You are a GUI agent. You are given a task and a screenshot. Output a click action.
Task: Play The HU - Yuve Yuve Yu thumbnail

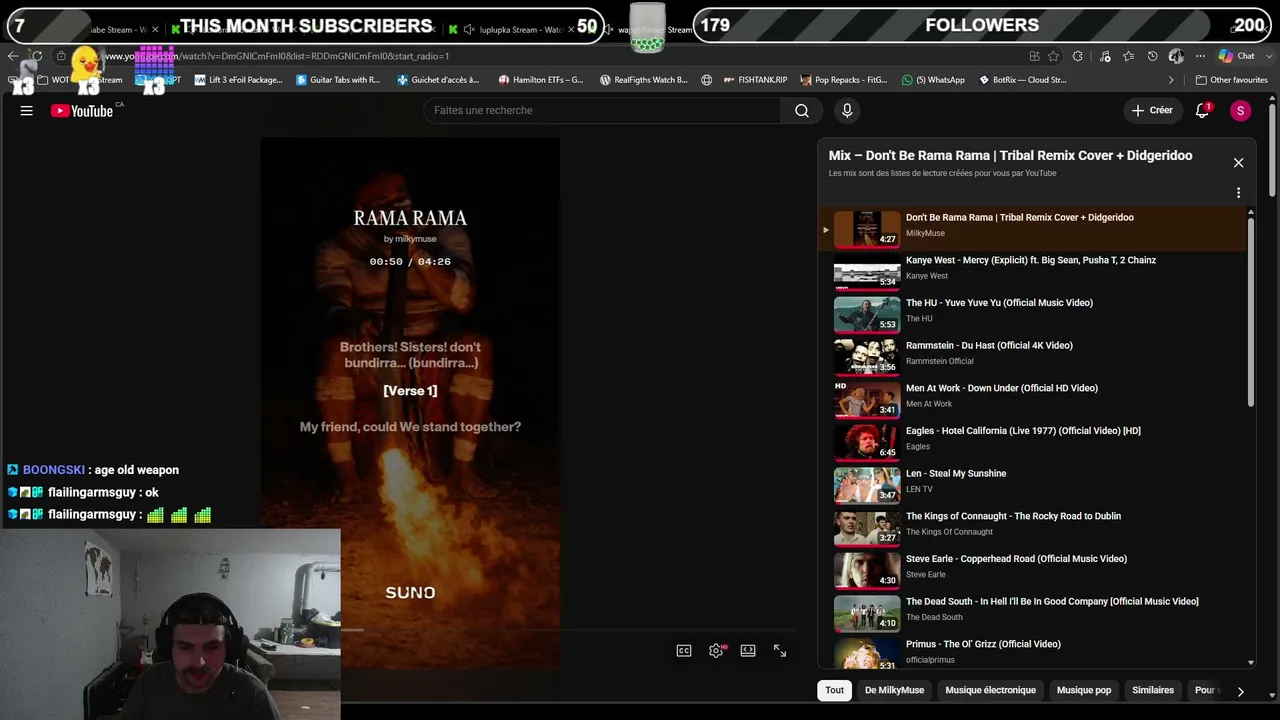point(867,315)
